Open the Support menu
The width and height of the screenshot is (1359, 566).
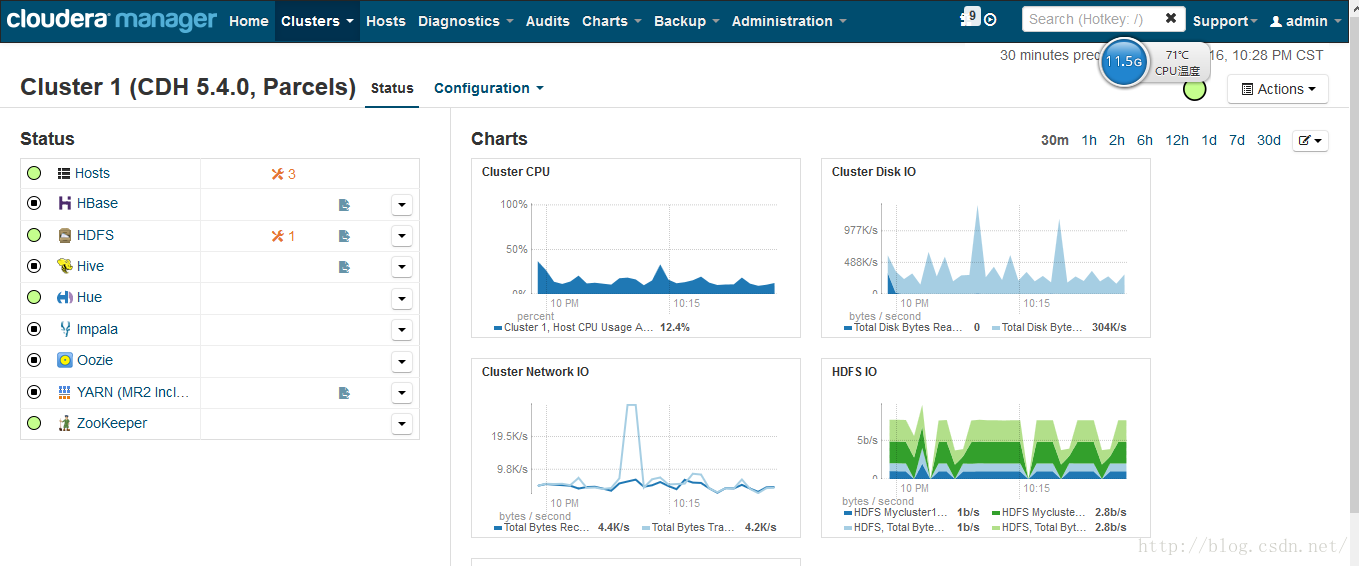(1226, 21)
